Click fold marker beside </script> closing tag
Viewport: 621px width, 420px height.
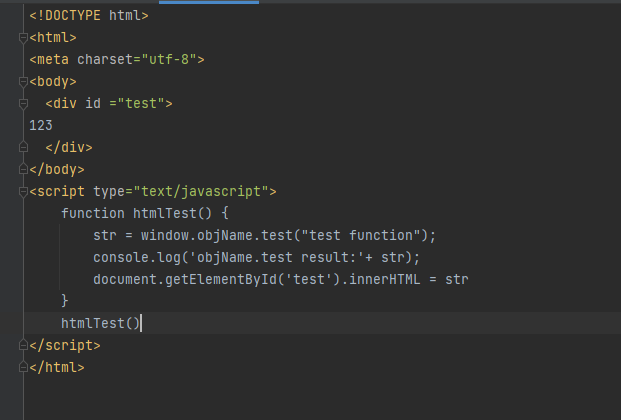pyautogui.click(x=23, y=346)
